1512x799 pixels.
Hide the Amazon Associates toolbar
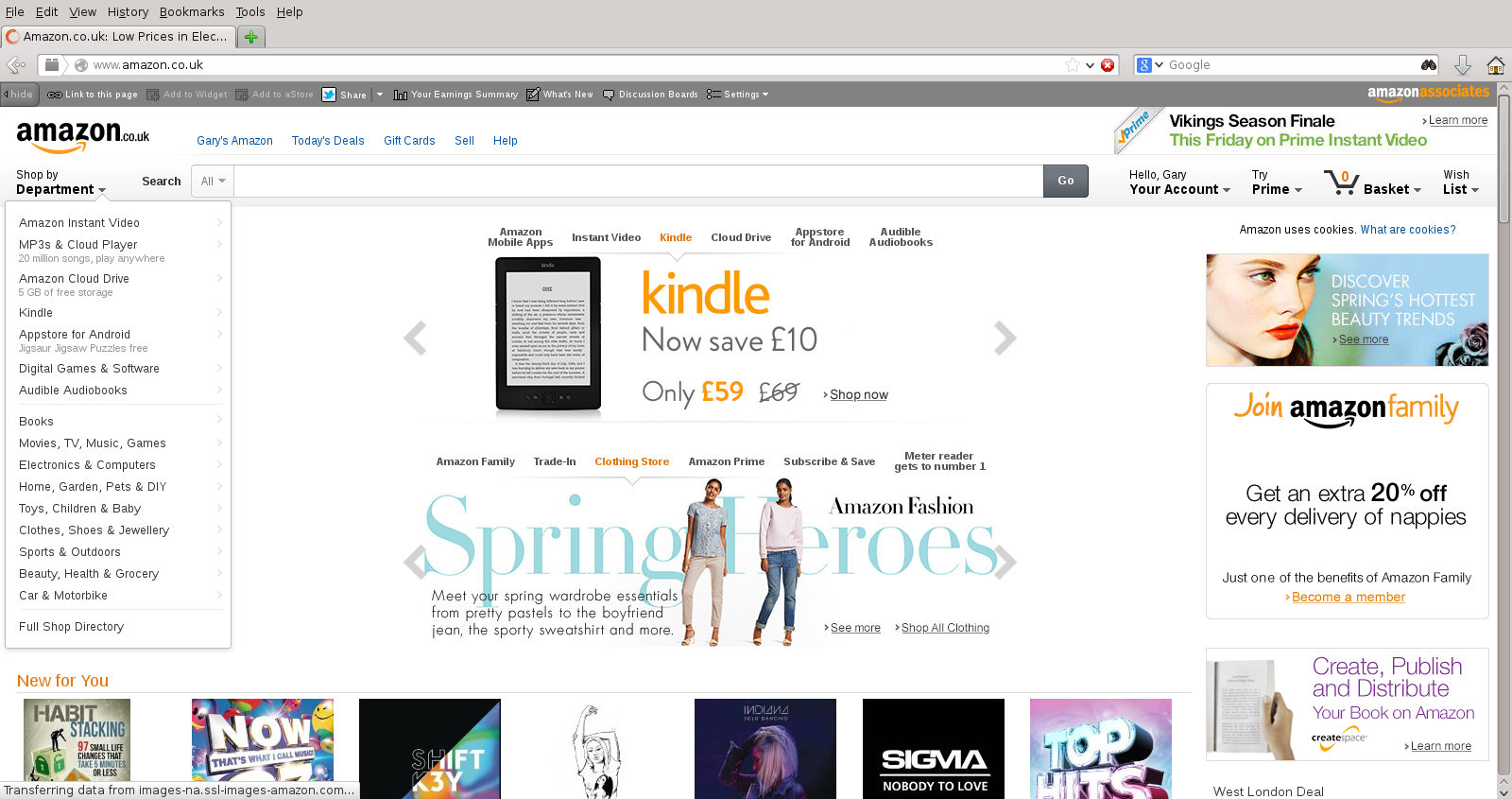click(17, 95)
